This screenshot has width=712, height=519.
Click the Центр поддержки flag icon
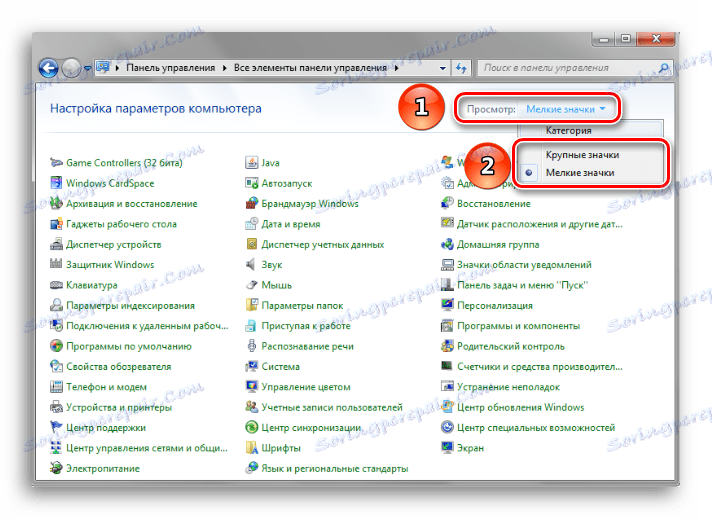56,427
